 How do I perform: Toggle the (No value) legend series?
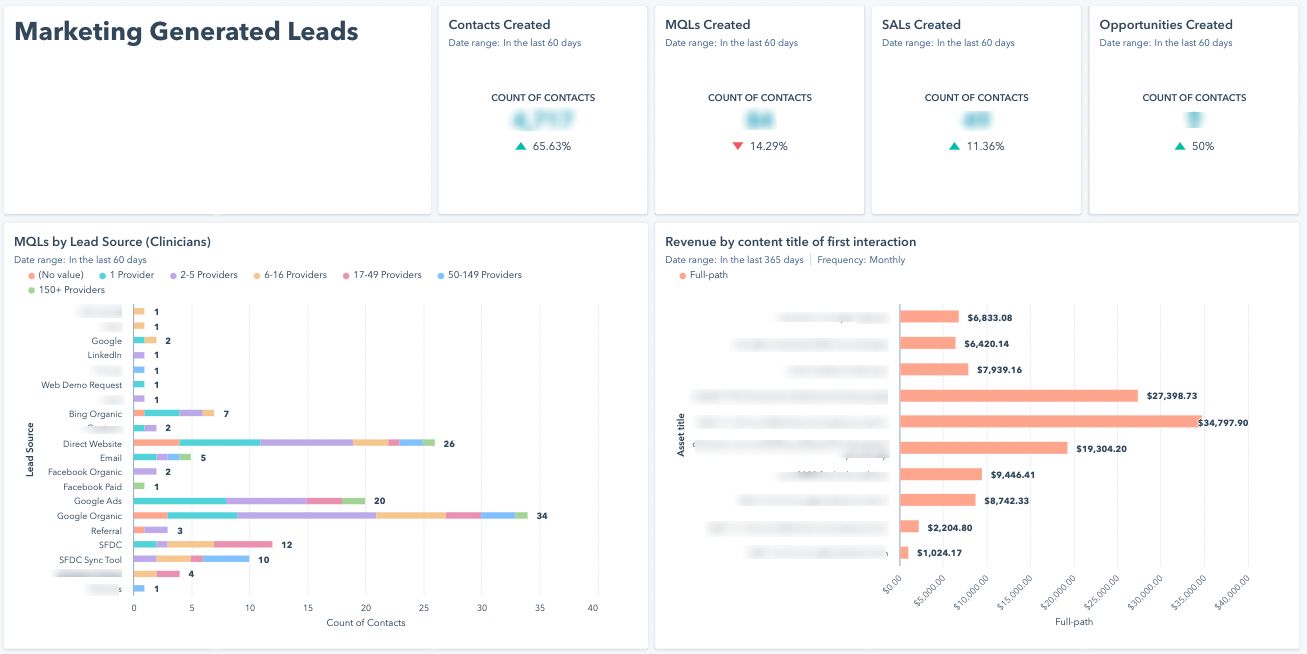pos(57,275)
